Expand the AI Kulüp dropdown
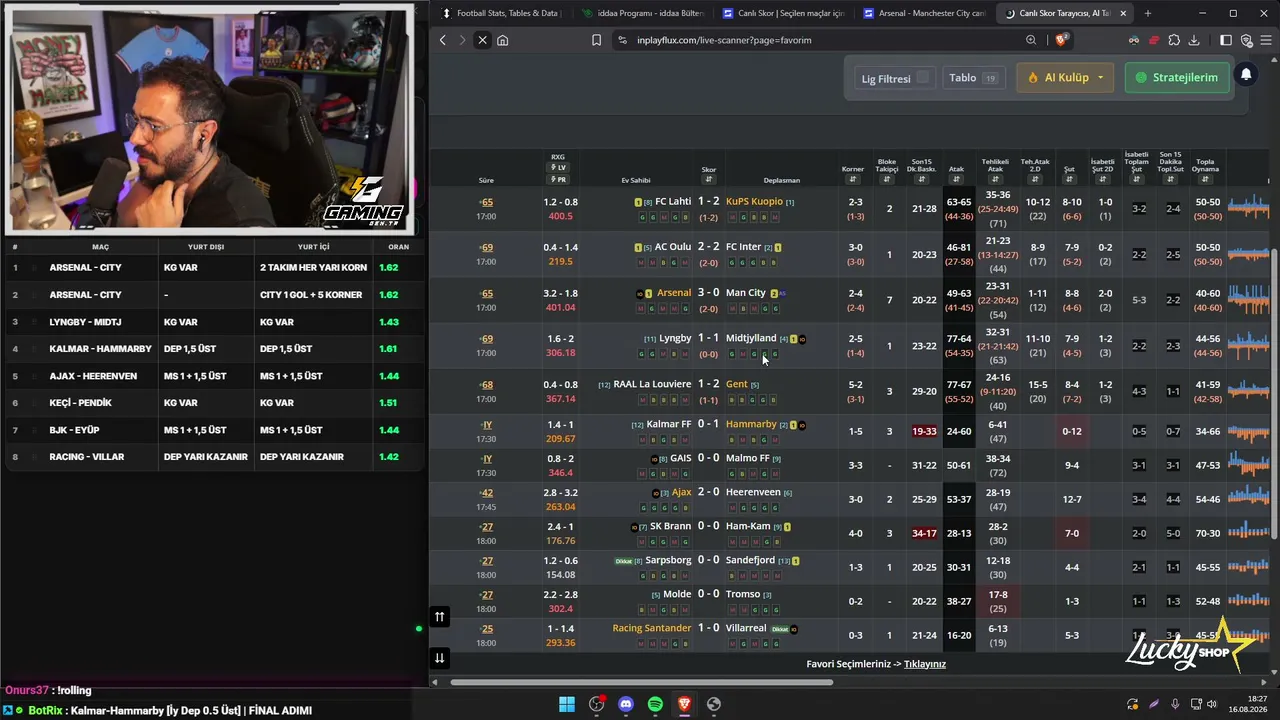 coord(1065,77)
